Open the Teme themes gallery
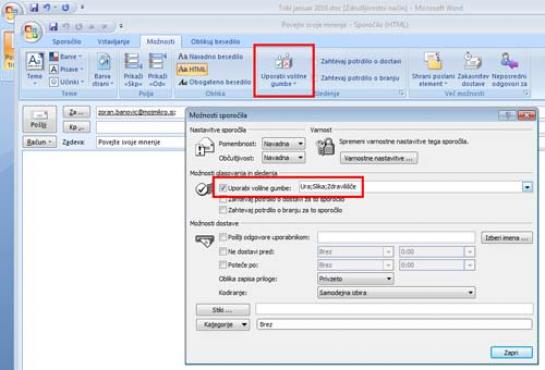Viewport: 545px width, 370px height. (x=35, y=68)
